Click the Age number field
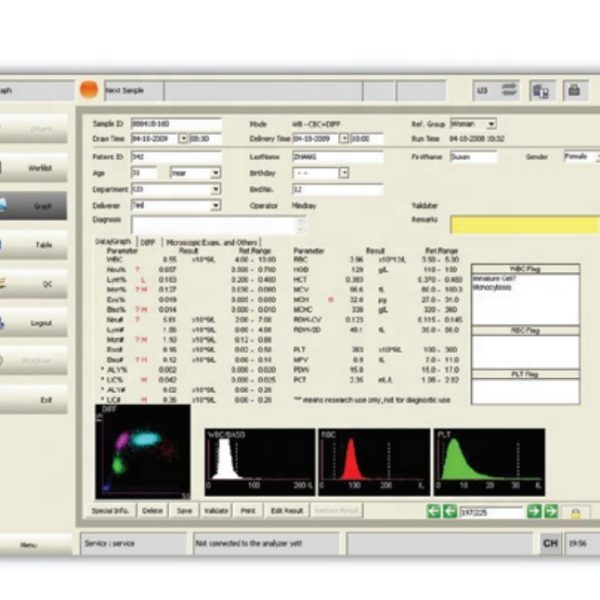 144,173
